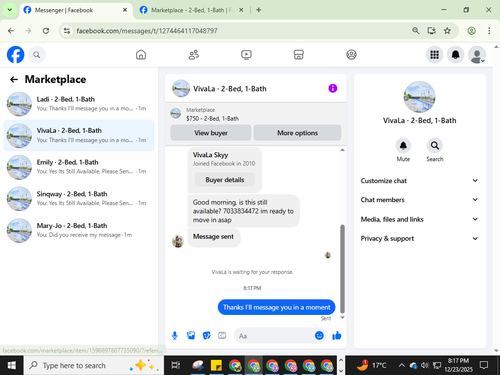500x375 pixels.
Task: Send a thumbs-up like
Action: [337, 335]
